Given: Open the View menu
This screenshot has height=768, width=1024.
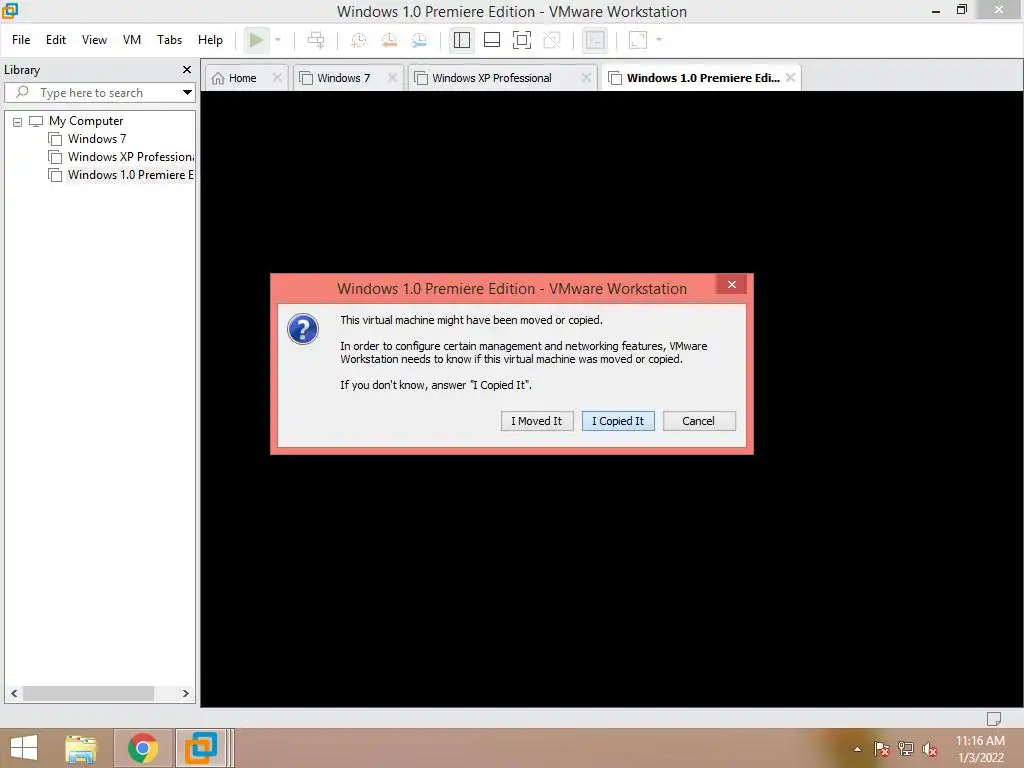Looking at the screenshot, I should pos(94,40).
